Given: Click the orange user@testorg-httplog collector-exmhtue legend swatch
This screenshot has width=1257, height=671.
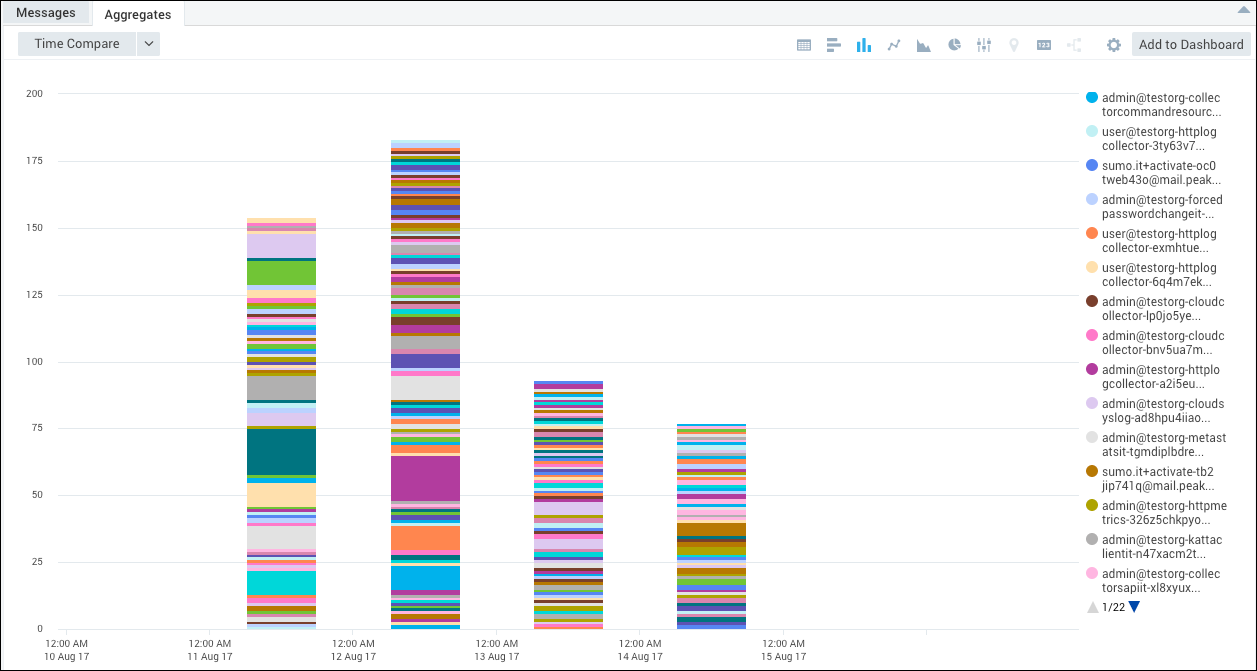Looking at the screenshot, I should click(x=1092, y=234).
